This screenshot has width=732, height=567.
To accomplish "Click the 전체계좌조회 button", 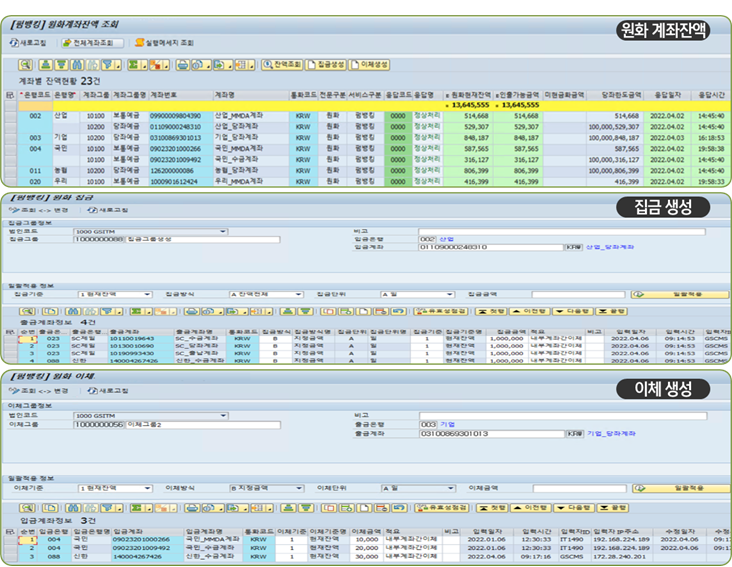I will (93, 43).
